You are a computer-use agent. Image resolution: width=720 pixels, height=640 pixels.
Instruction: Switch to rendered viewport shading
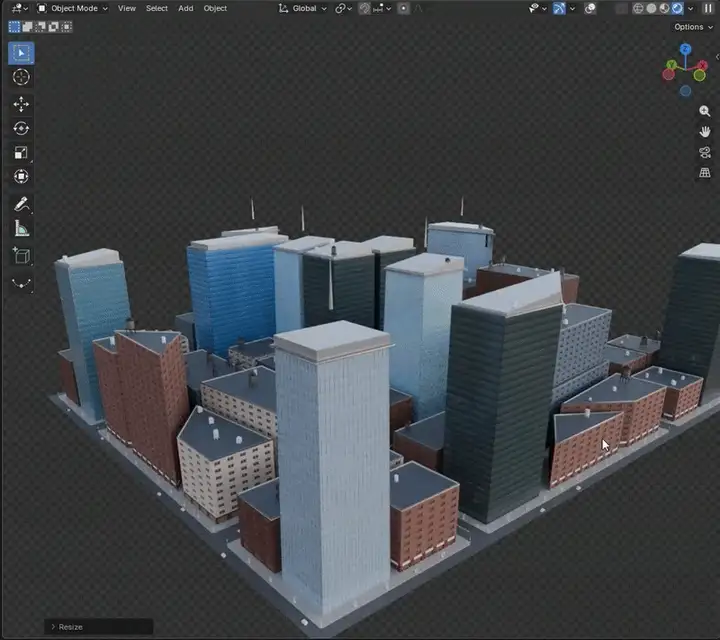tap(677, 8)
